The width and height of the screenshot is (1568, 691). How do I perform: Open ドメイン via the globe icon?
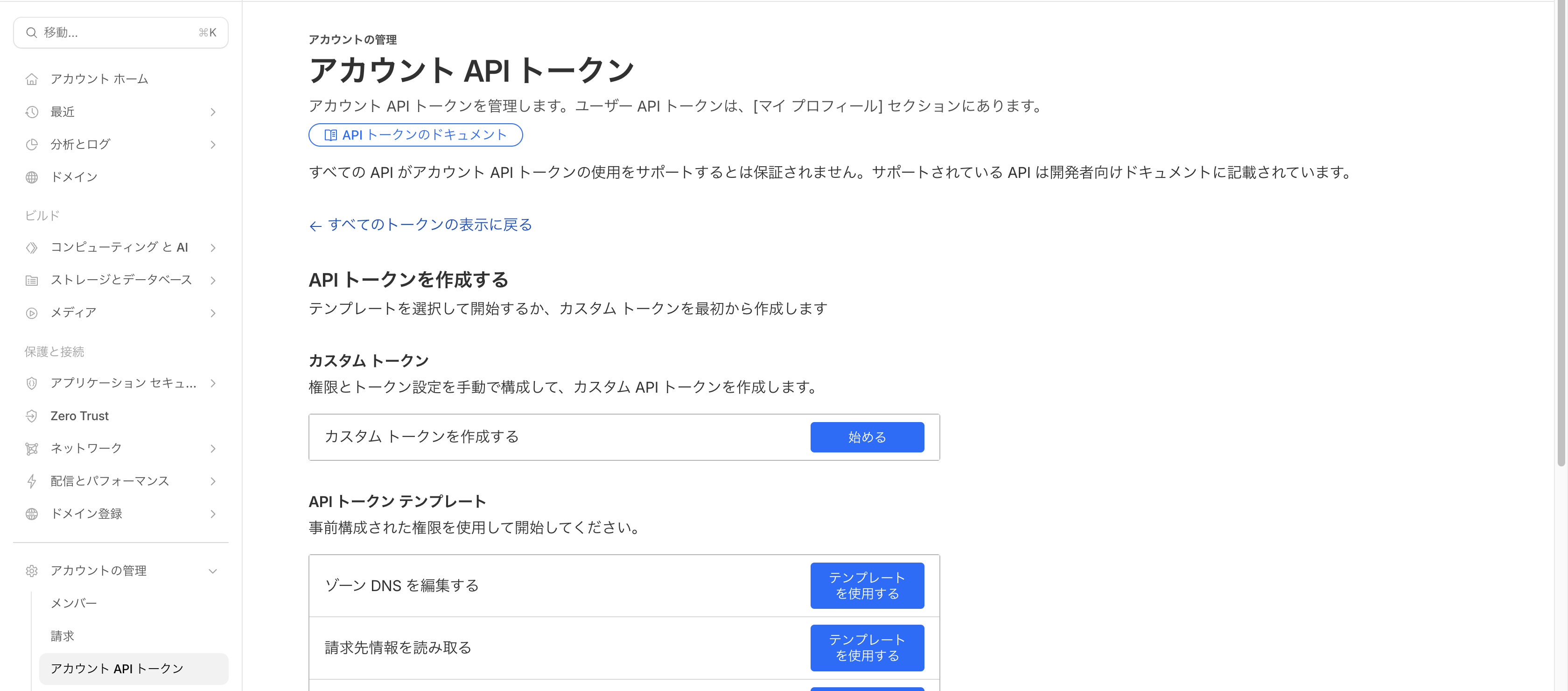pyautogui.click(x=32, y=176)
